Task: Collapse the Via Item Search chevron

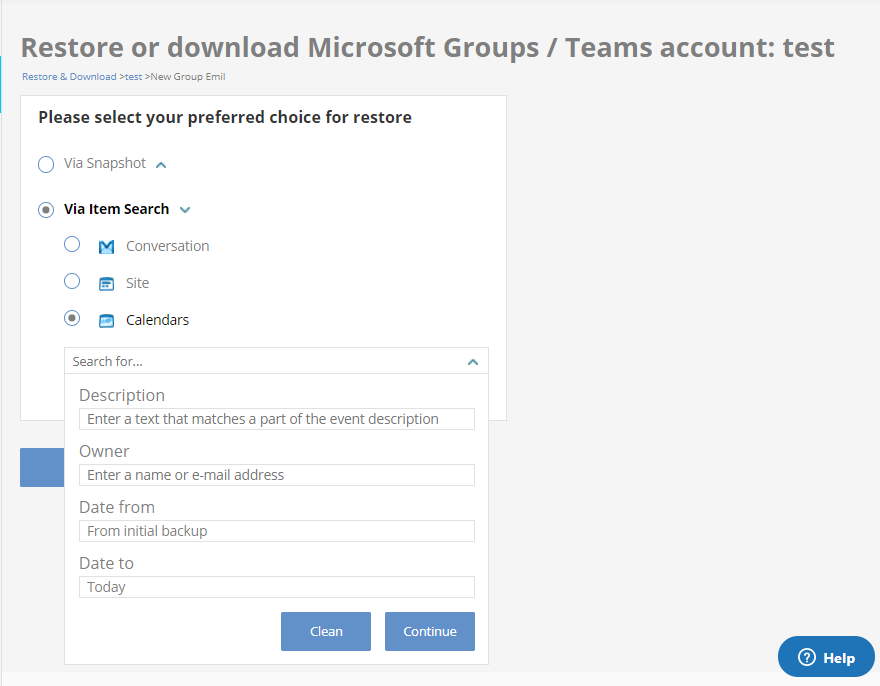Action: [185, 210]
